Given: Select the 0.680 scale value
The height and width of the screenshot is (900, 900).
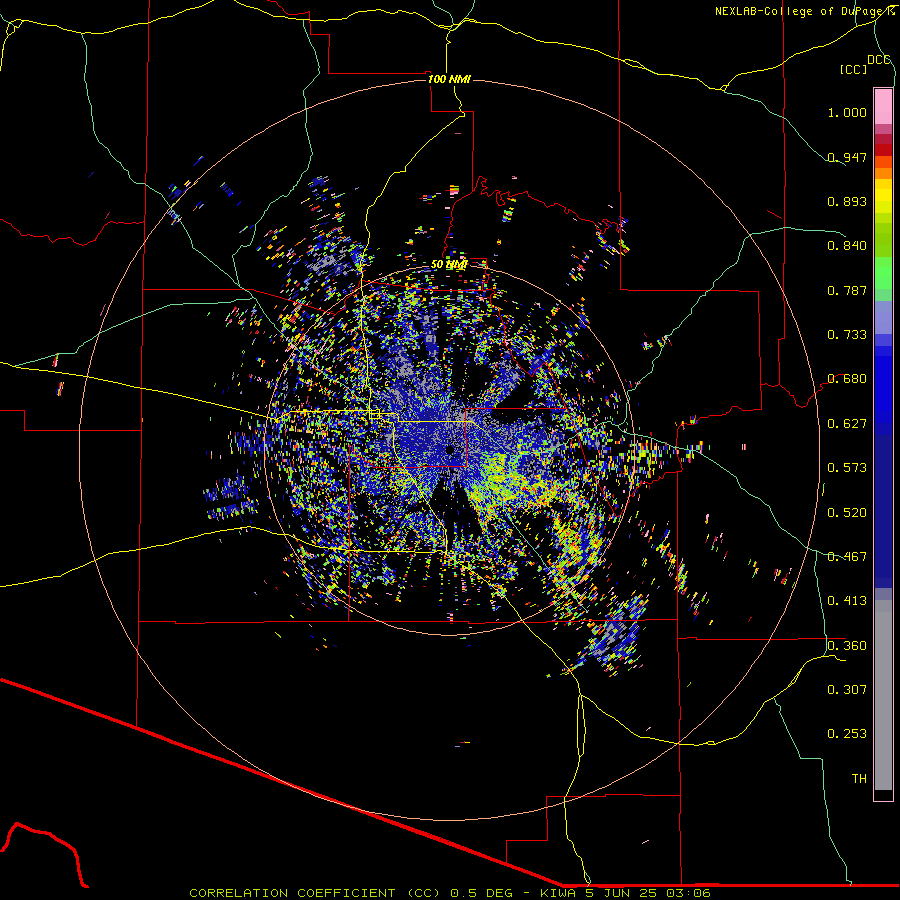Looking at the screenshot, I should coord(847,379).
